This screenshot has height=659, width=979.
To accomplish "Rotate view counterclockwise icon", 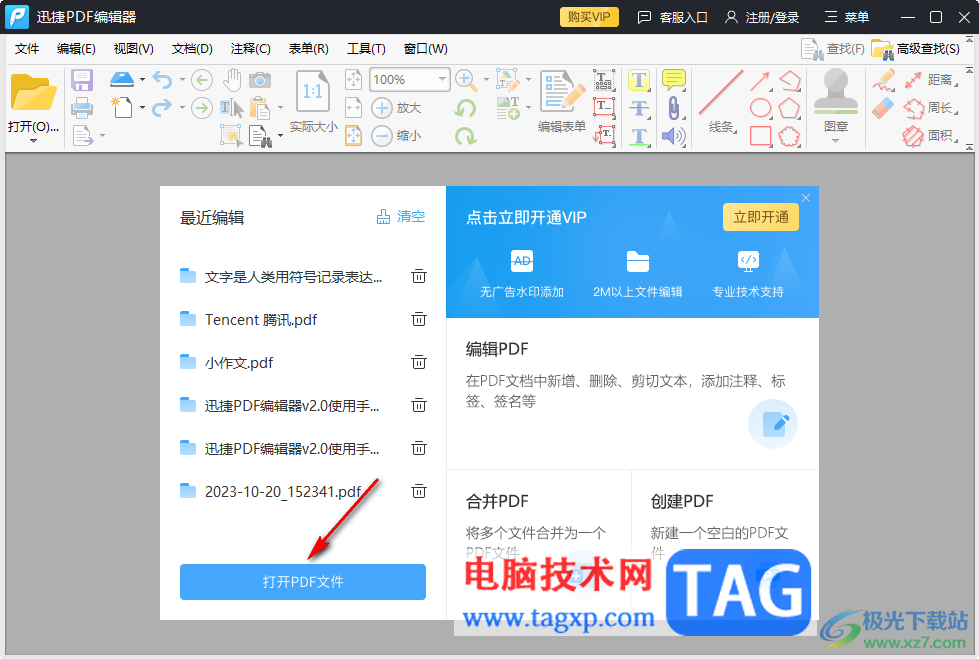I will [465, 107].
